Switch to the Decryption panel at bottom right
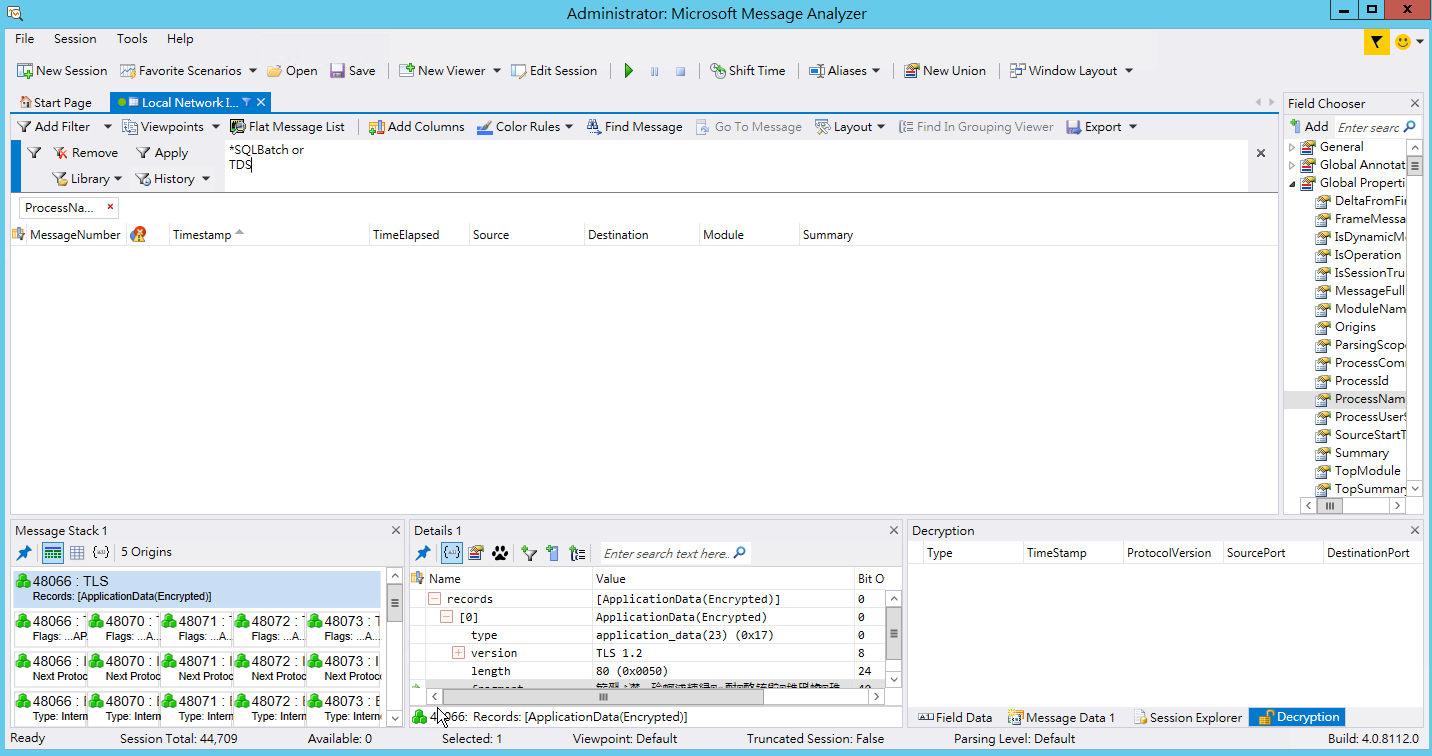Viewport: 1432px width, 756px height. (1296, 717)
